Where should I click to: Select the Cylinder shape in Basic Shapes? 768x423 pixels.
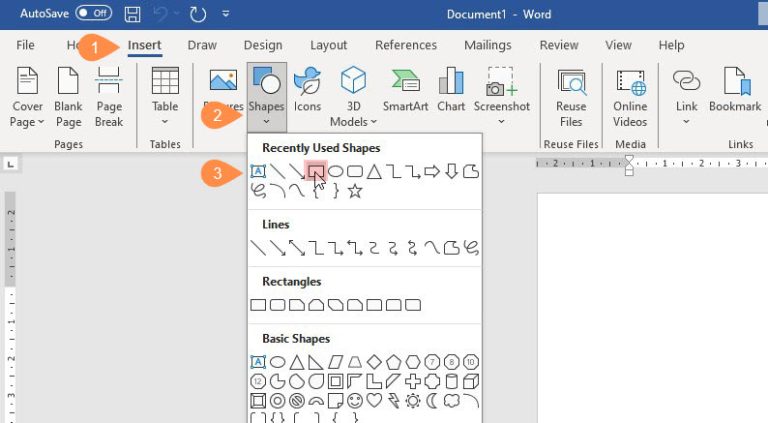(452, 381)
